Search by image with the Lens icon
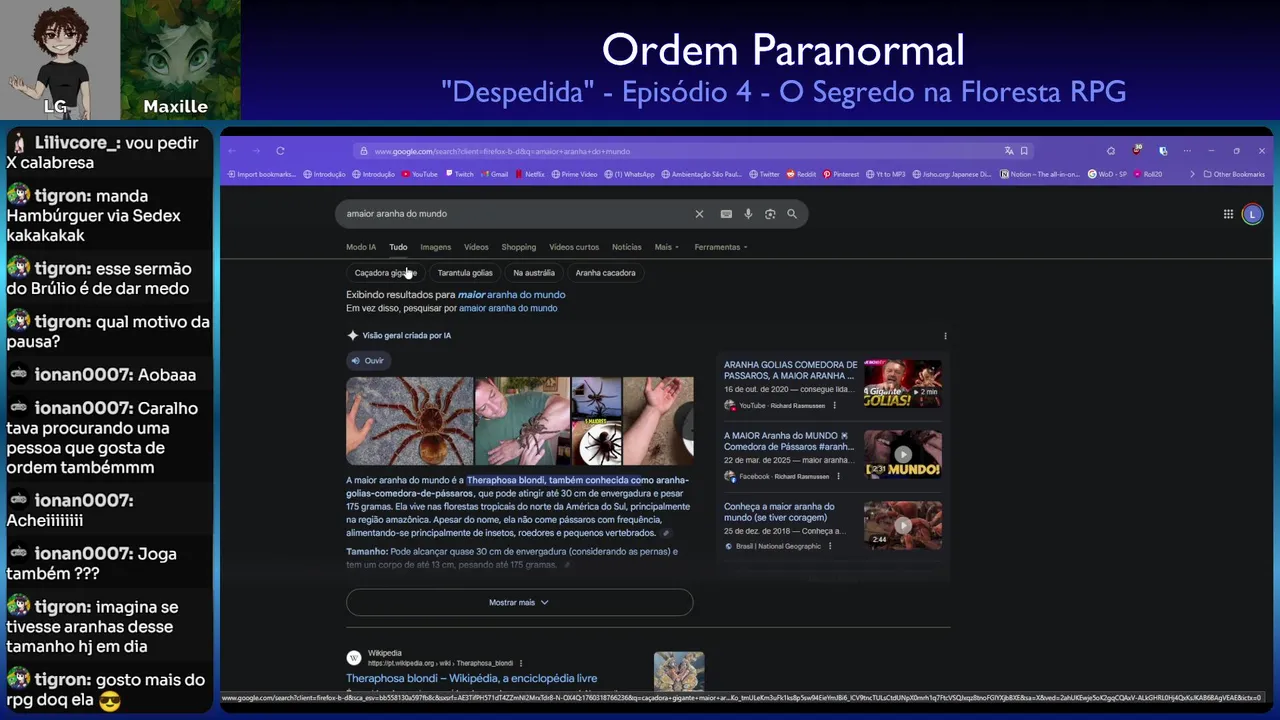 tap(770, 214)
